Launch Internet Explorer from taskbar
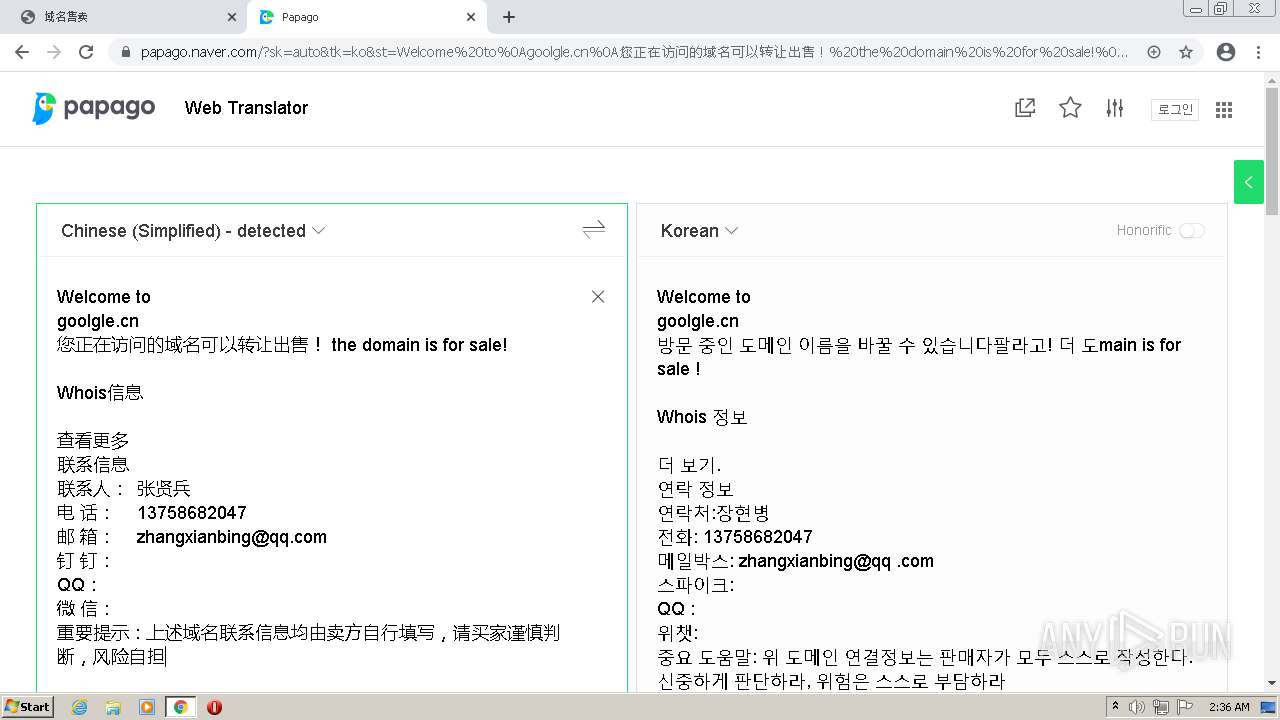This screenshot has height=720, width=1280. click(79, 707)
